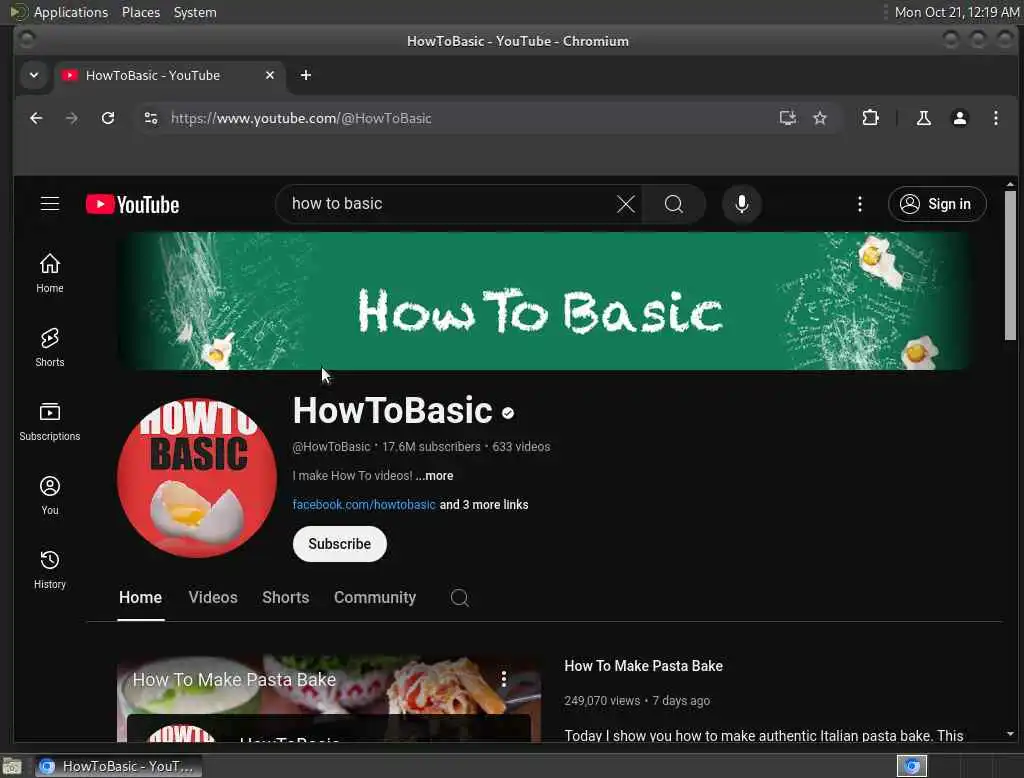
Task: Click the @HowToBasic handle text
Action: [331, 447]
